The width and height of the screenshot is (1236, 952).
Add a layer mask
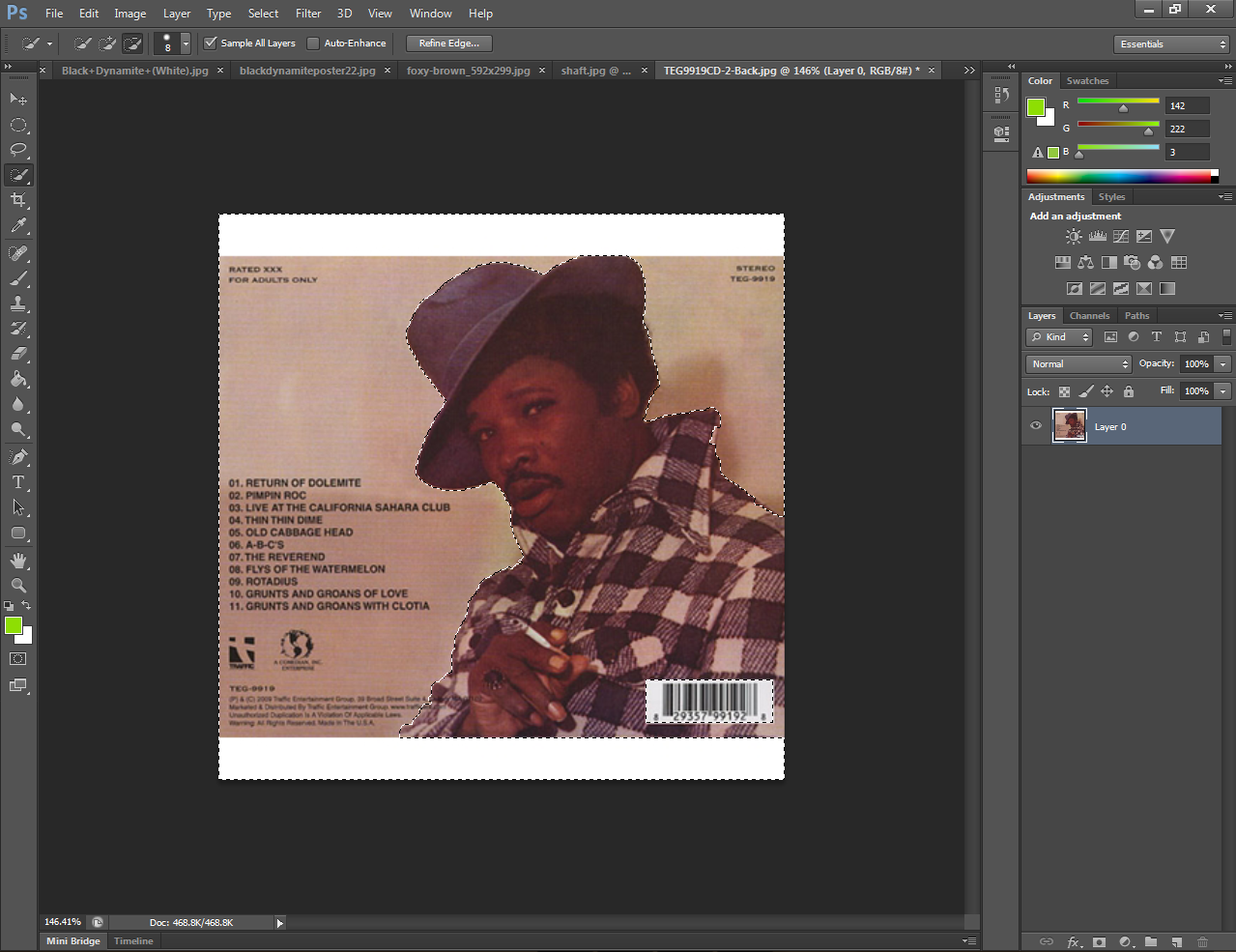click(1099, 942)
